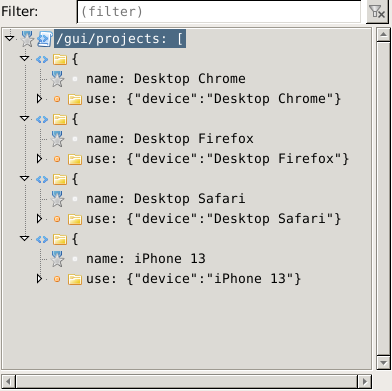Click orange dot icon on Desktop Safari use row
The width and height of the screenshot is (392, 391).
pyautogui.click(x=57, y=219)
